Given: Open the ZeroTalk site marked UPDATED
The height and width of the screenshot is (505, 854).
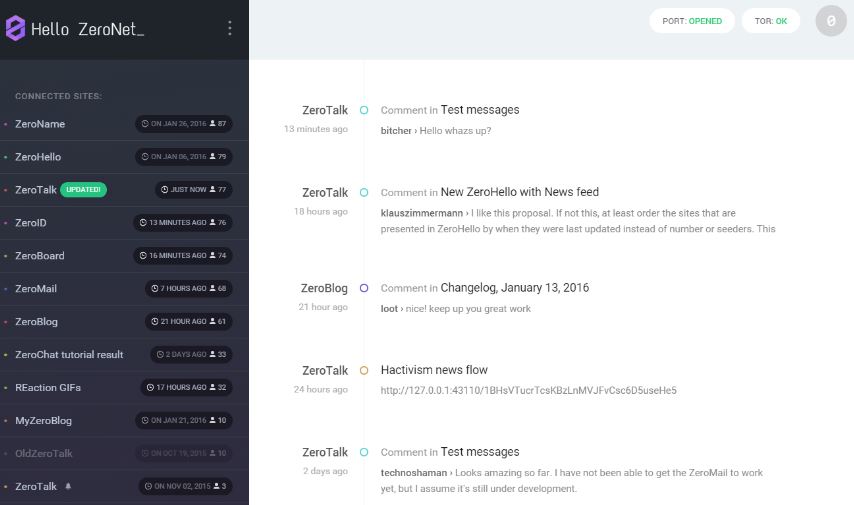Looking at the screenshot, I should click(35, 190).
